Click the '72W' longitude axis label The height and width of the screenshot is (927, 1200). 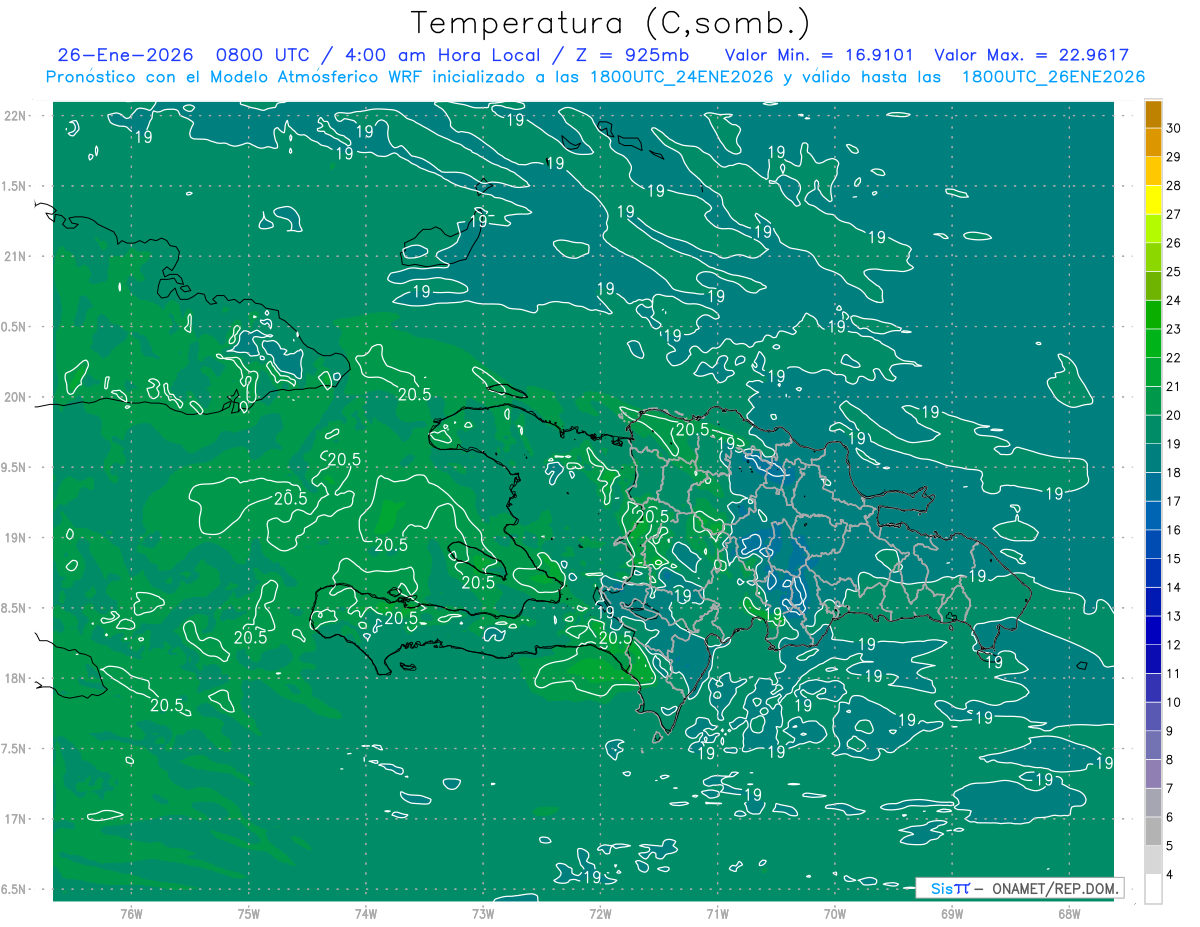[x=600, y=913]
